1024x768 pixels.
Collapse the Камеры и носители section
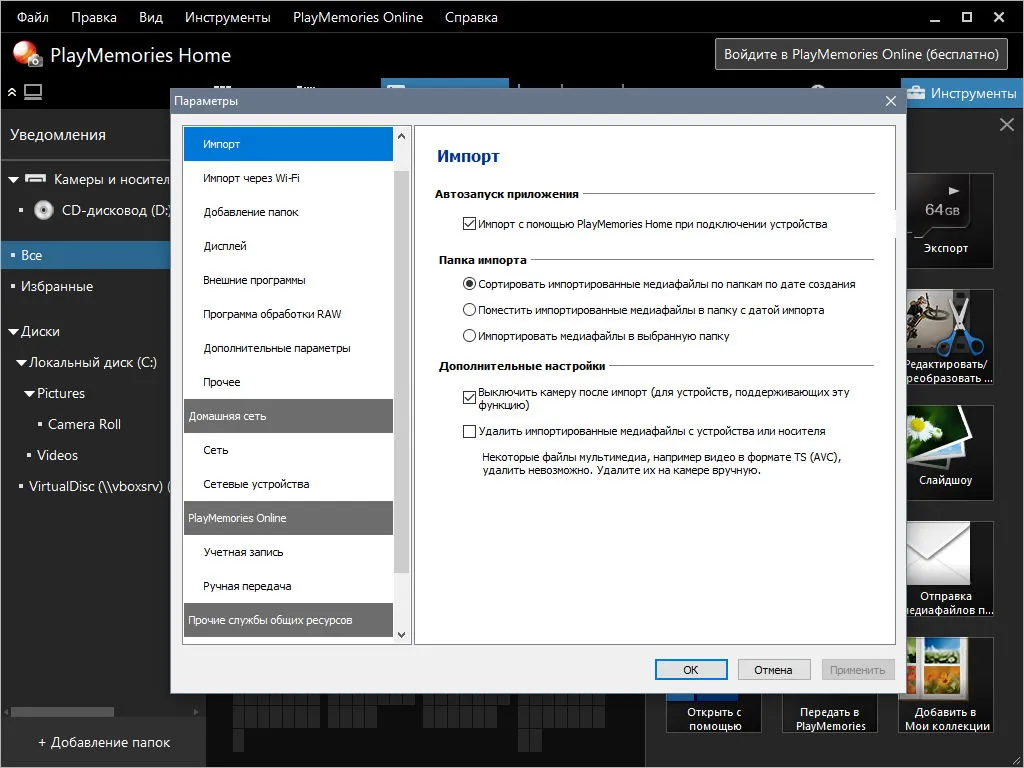pos(13,179)
